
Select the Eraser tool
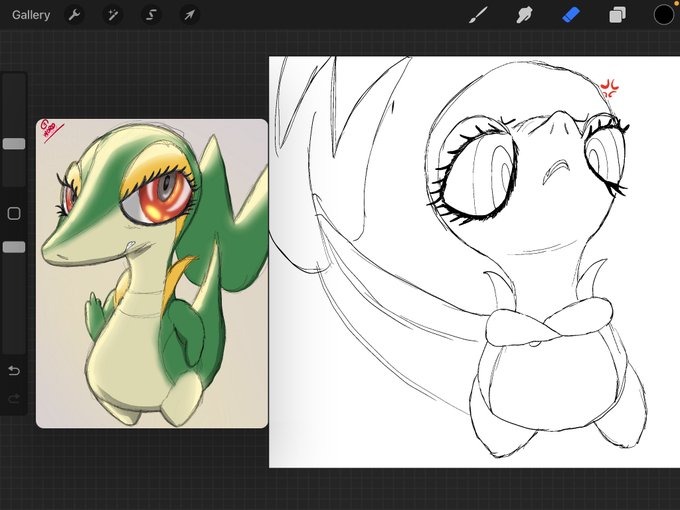click(571, 16)
